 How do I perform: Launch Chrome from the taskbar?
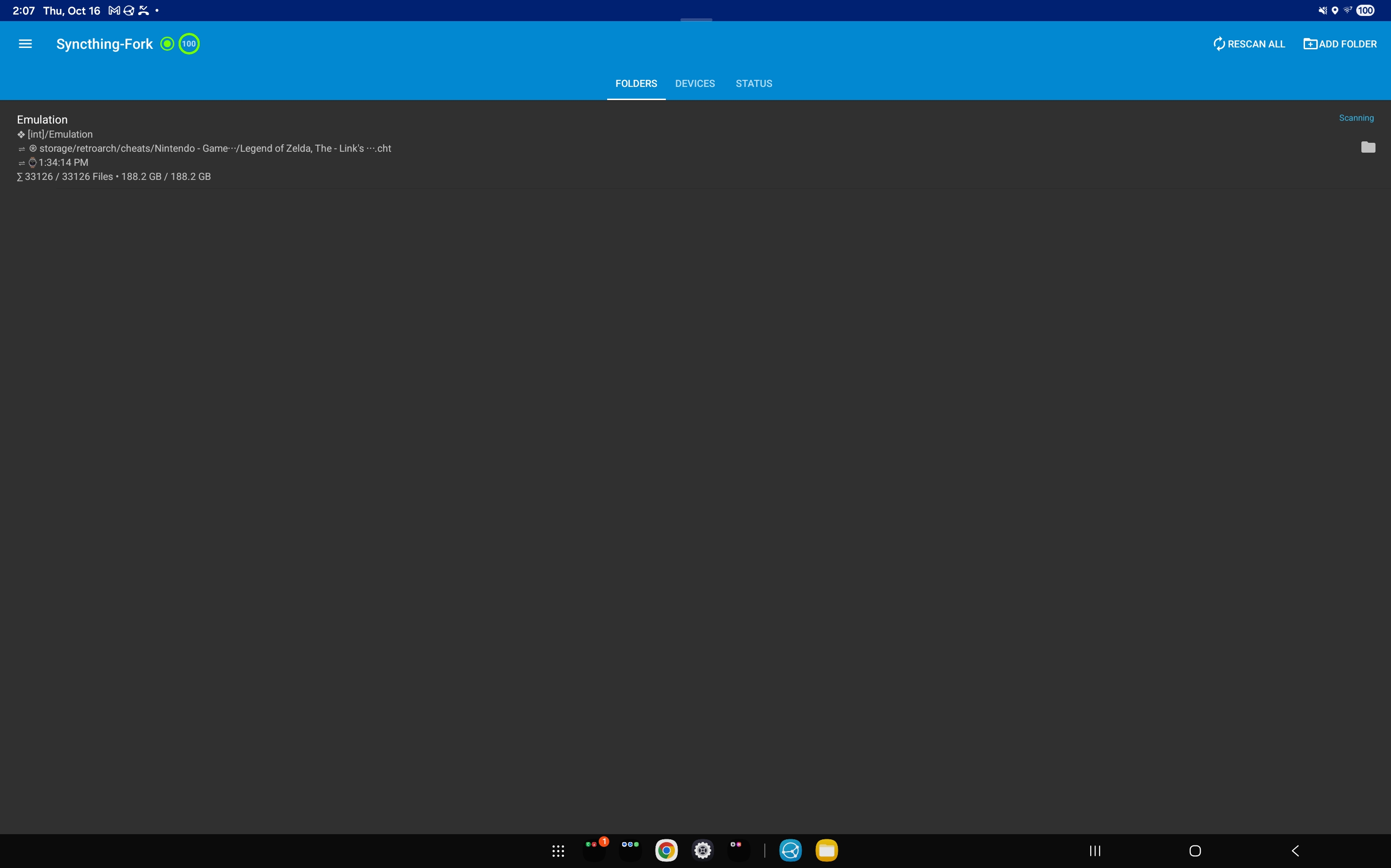click(666, 851)
